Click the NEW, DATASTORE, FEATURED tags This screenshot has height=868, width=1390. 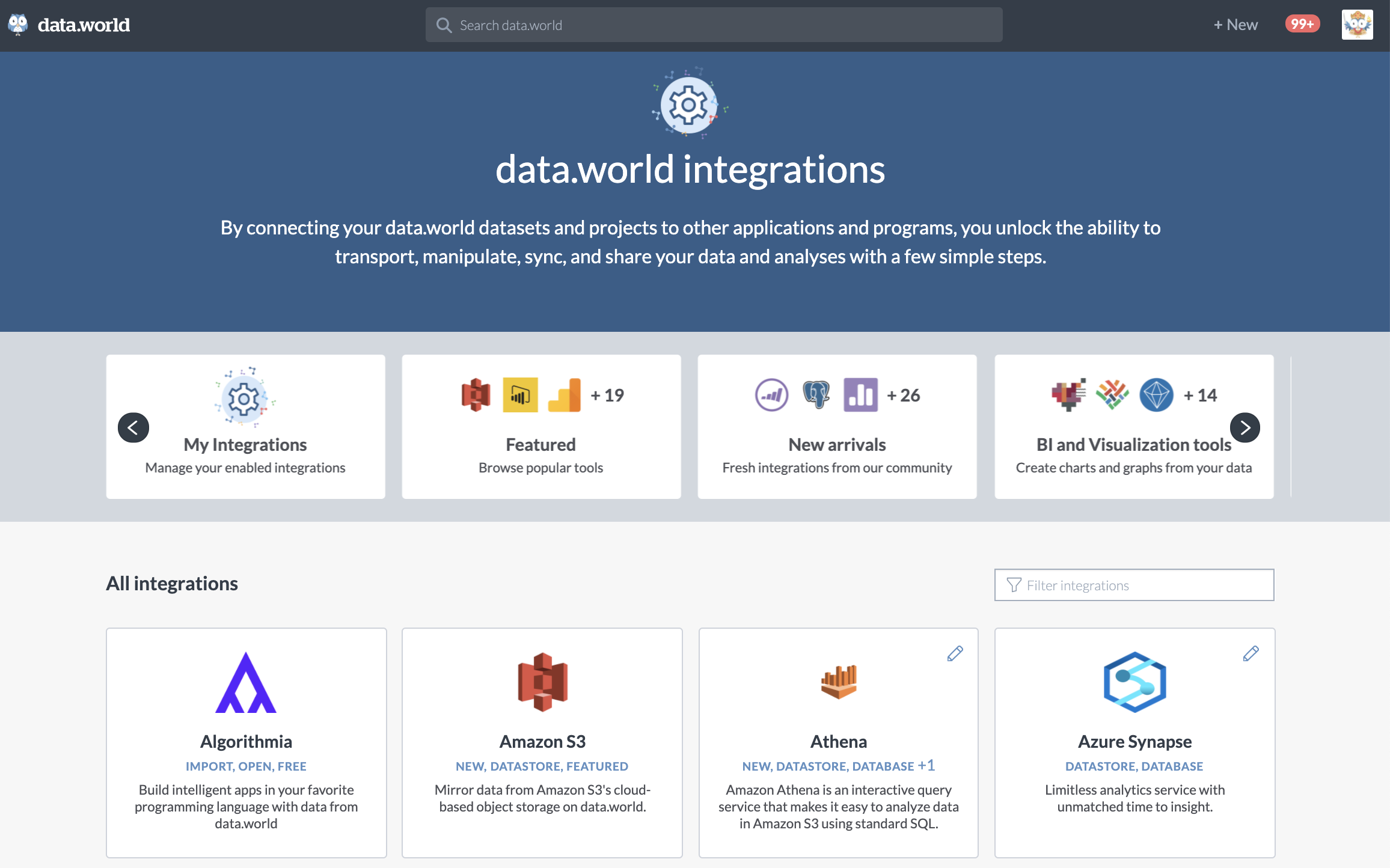pyautogui.click(x=542, y=766)
